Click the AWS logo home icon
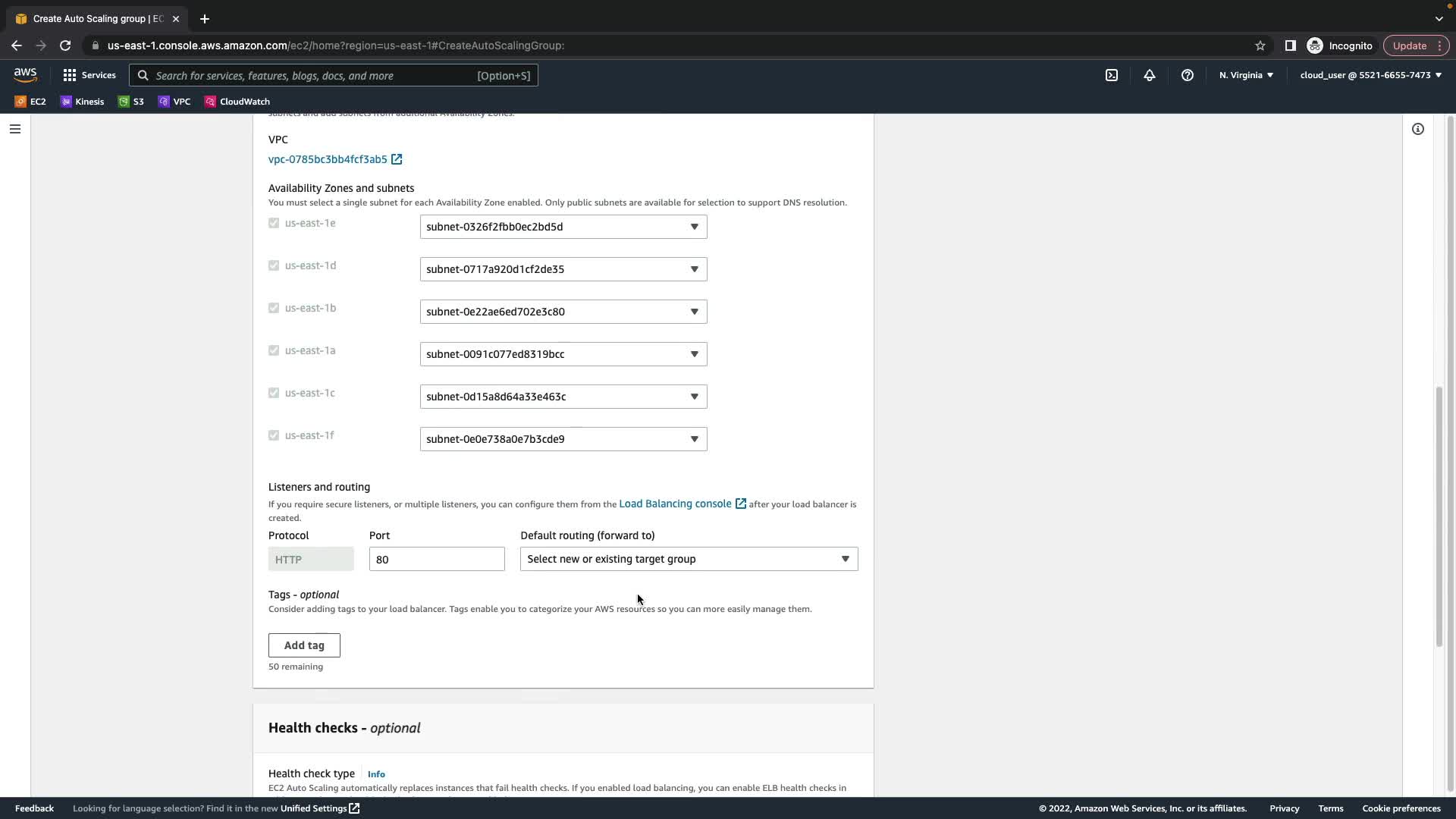The height and width of the screenshot is (819, 1456). click(x=25, y=74)
